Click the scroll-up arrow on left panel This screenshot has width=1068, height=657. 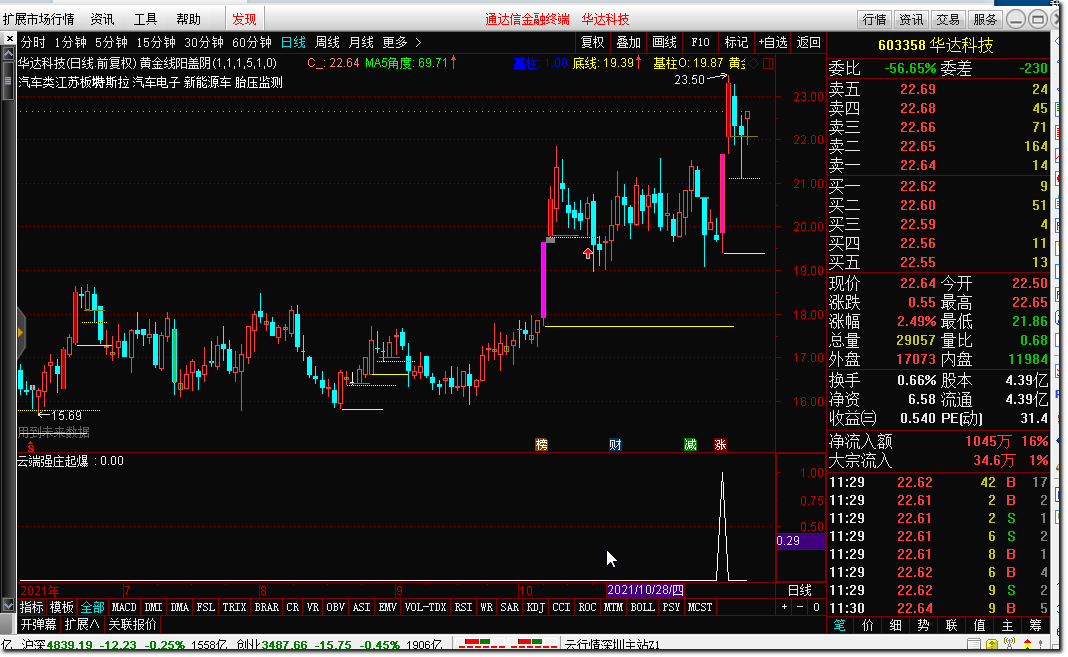point(8,54)
